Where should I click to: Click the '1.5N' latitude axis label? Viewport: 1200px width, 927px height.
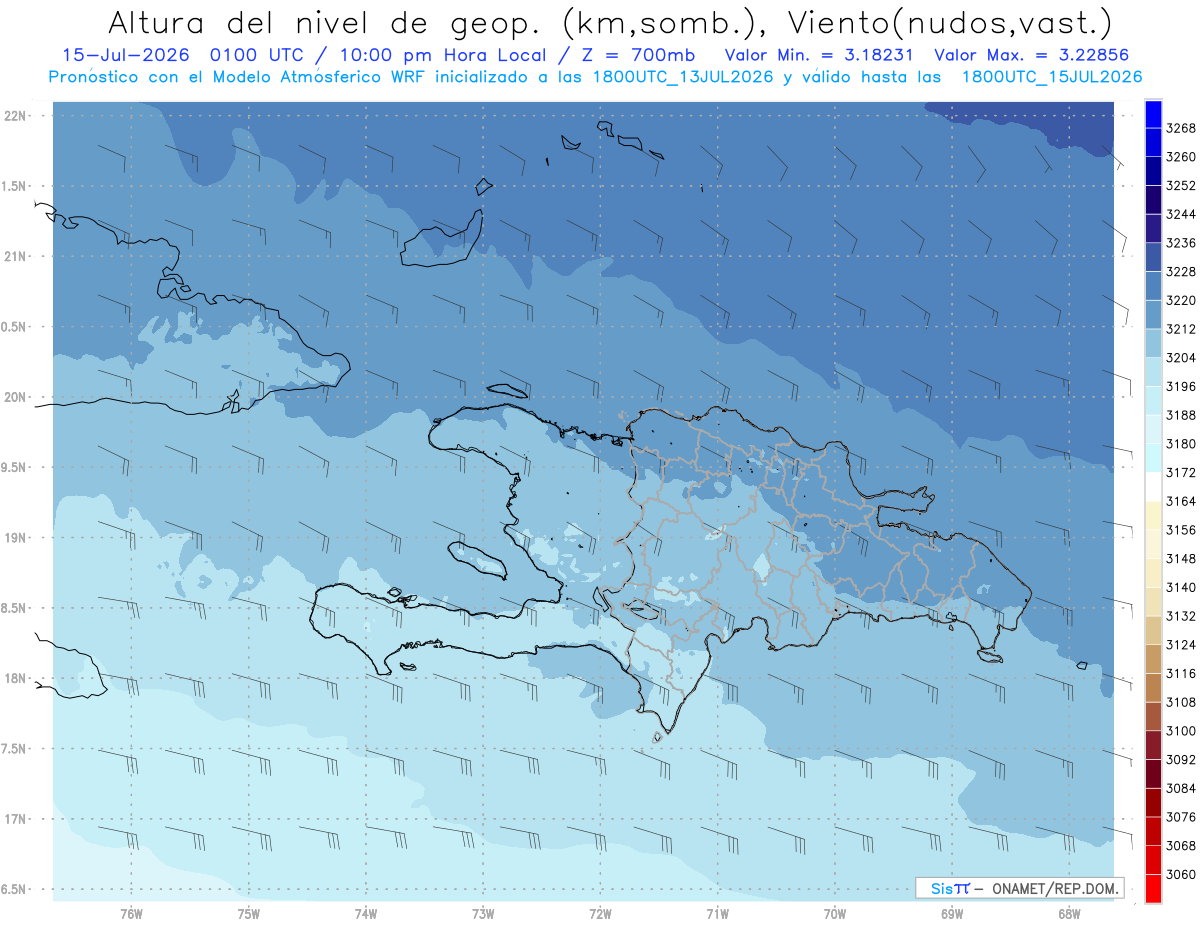pyautogui.click(x=15, y=186)
